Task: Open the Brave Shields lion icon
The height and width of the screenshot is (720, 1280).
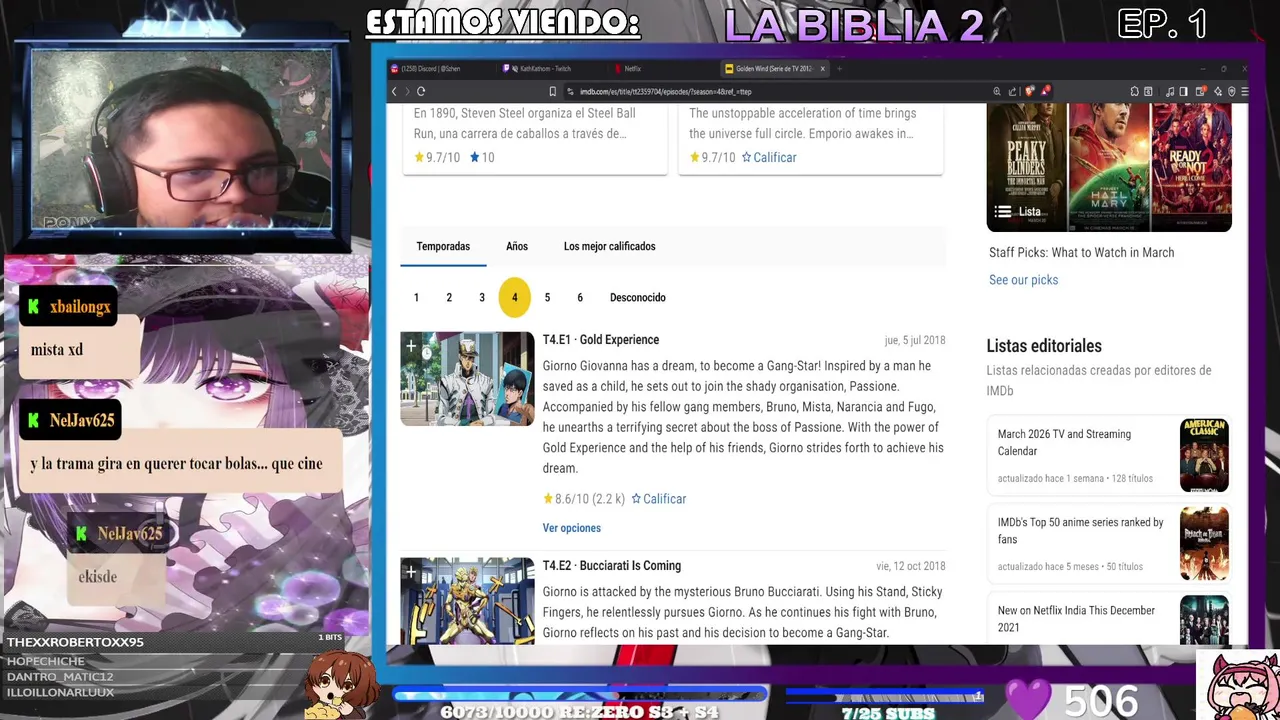Action: (x=1030, y=91)
